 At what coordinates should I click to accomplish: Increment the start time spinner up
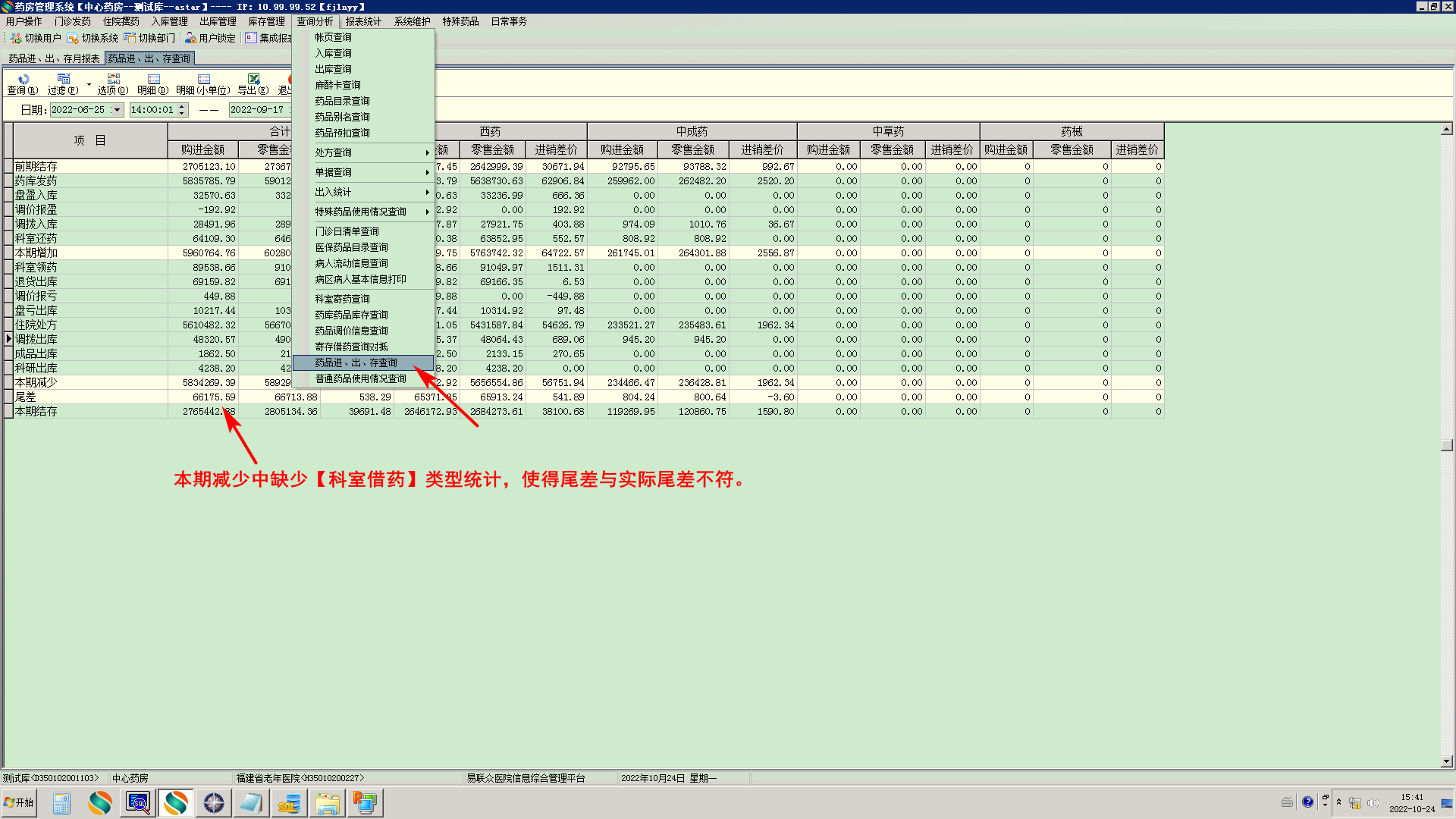[182, 107]
